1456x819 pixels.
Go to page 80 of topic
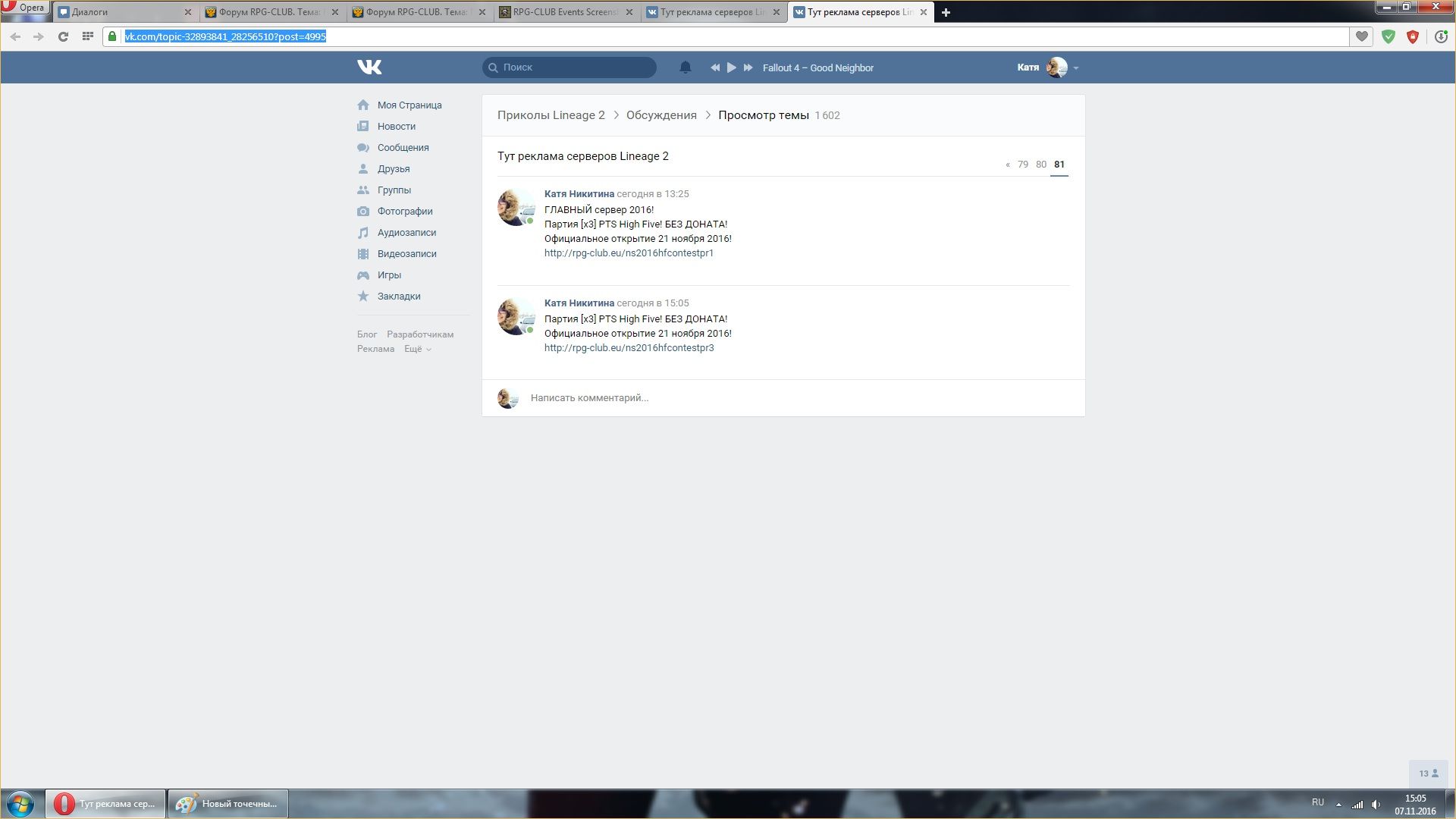pyautogui.click(x=1040, y=165)
